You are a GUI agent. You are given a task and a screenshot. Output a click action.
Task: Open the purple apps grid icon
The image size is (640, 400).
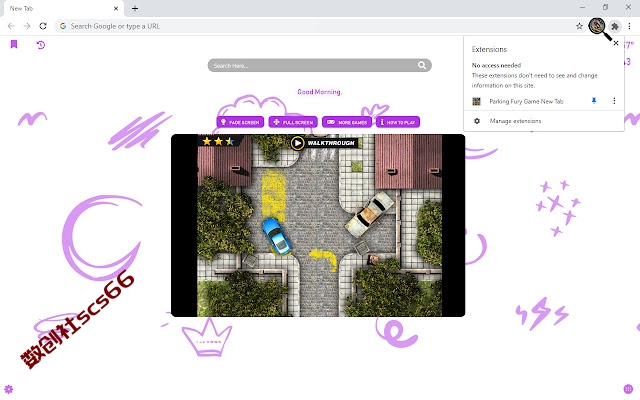click(x=628, y=389)
